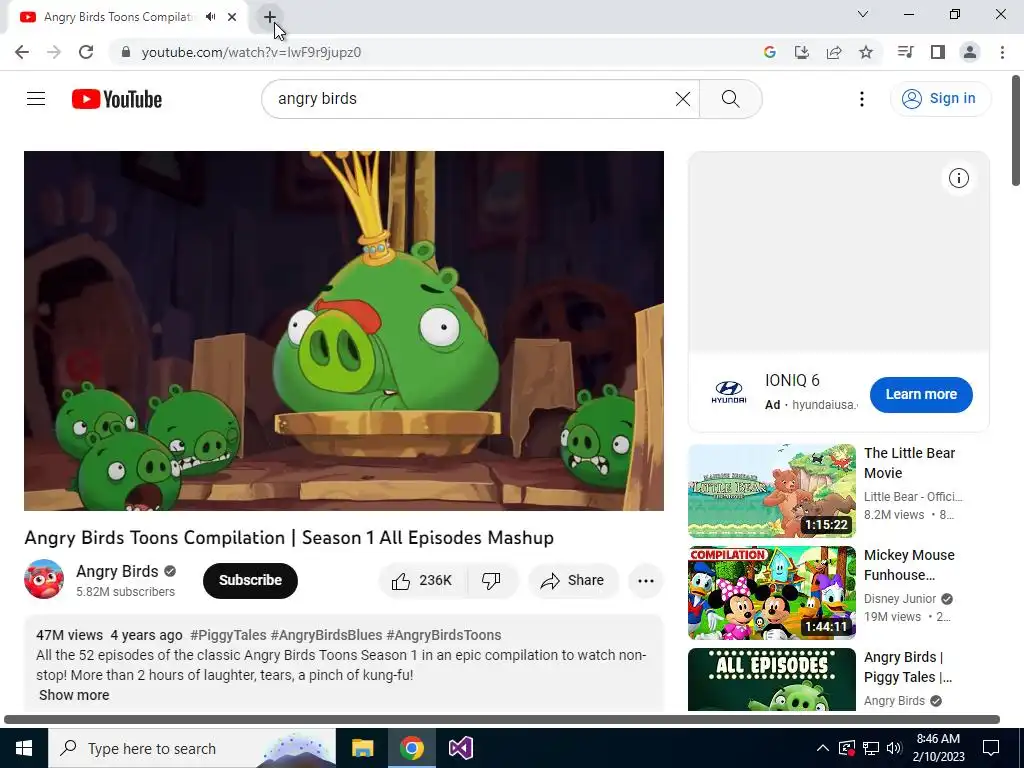
Task: Open File Explorer from the taskbar
Action: pos(362,748)
